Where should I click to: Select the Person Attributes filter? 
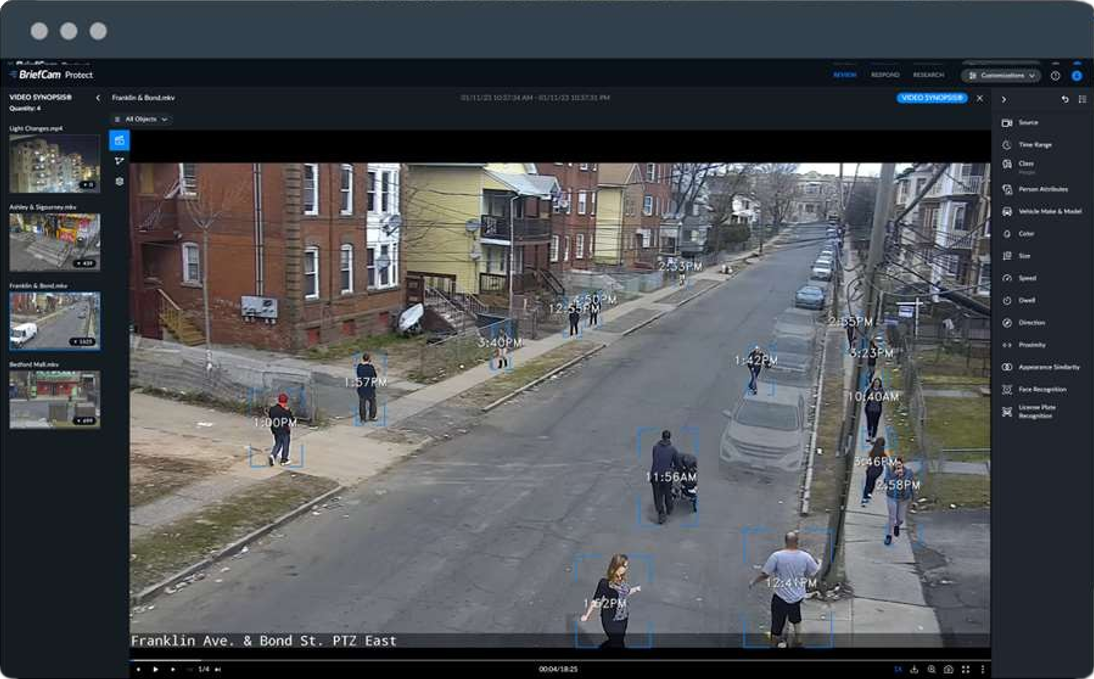point(1042,189)
